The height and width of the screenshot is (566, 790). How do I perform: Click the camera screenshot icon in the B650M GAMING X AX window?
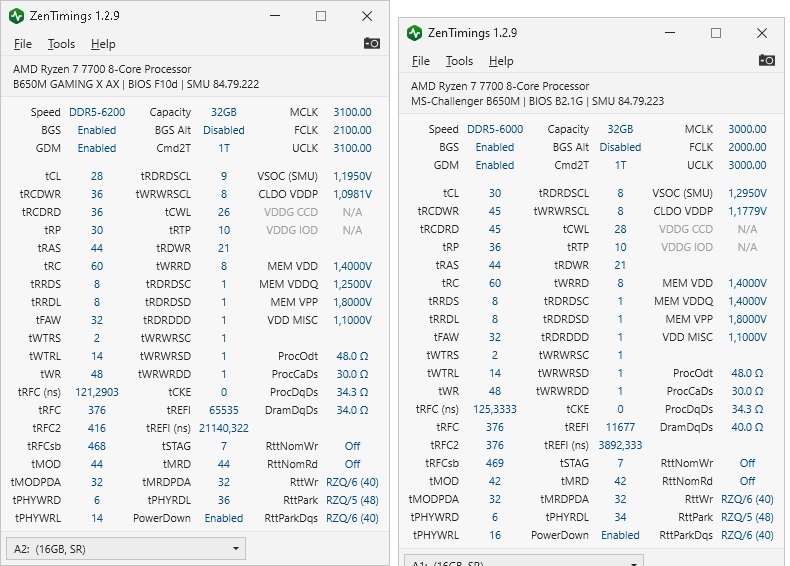pyautogui.click(x=372, y=44)
